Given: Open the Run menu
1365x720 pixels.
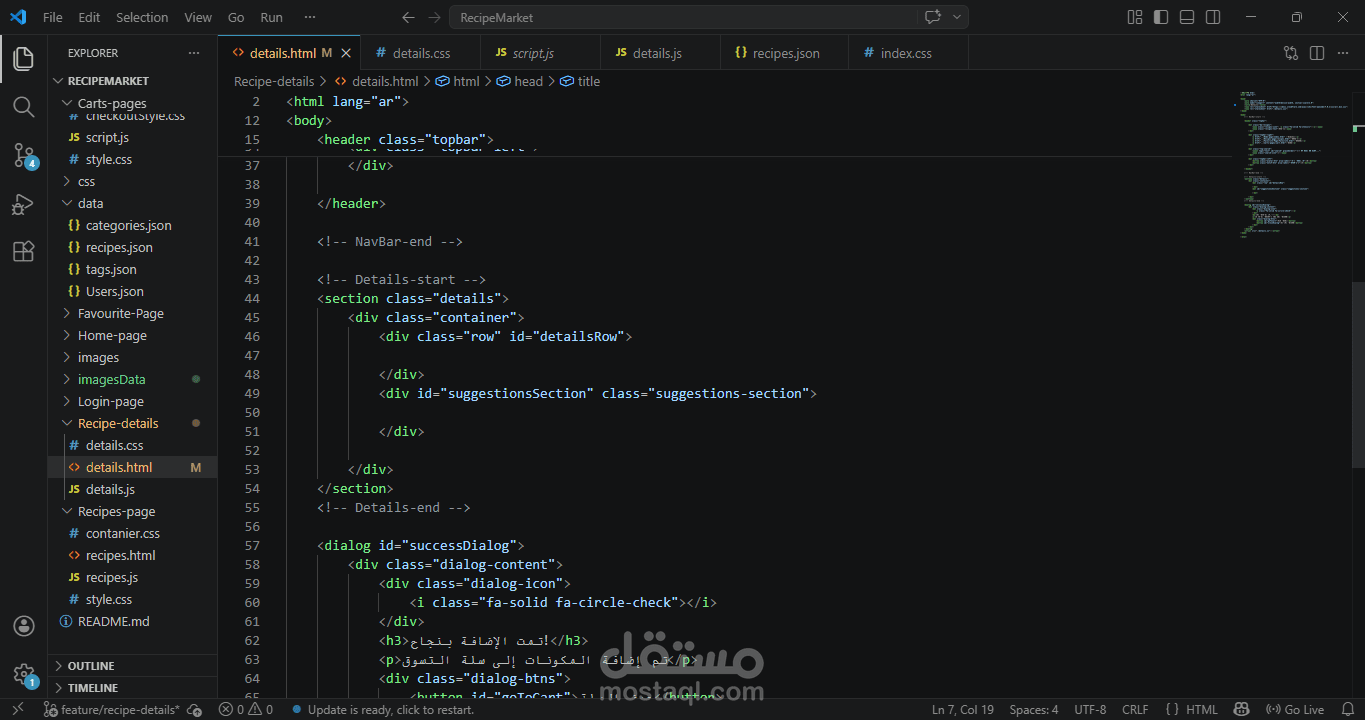Looking at the screenshot, I should click(x=271, y=17).
